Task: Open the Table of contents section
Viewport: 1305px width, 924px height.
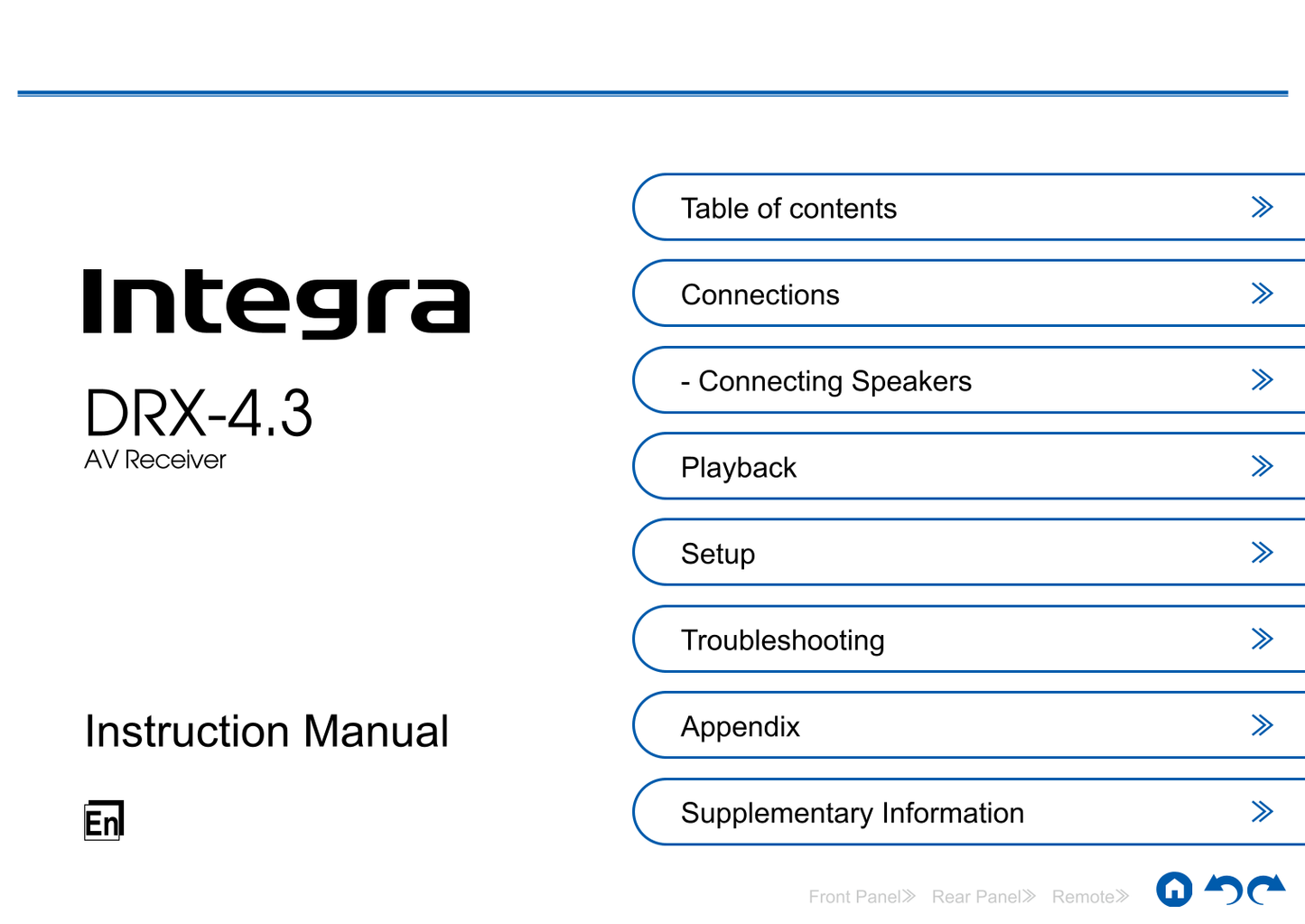Action: pyautogui.click(x=788, y=209)
